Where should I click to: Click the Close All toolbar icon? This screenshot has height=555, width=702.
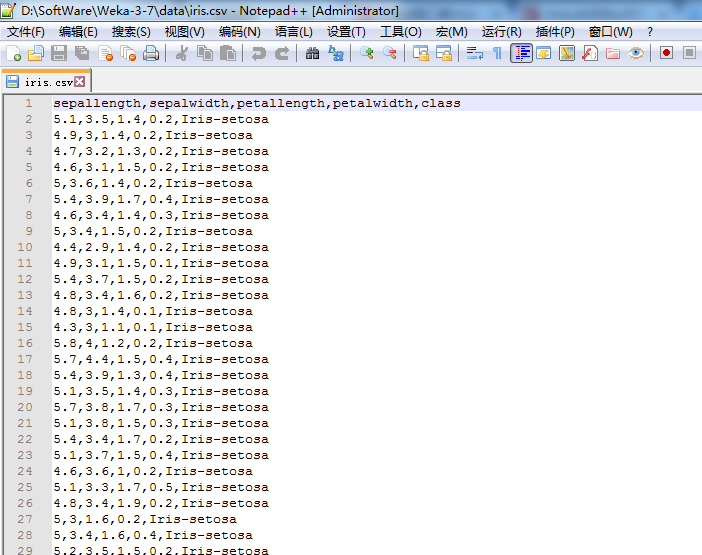click(x=128, y=53)
